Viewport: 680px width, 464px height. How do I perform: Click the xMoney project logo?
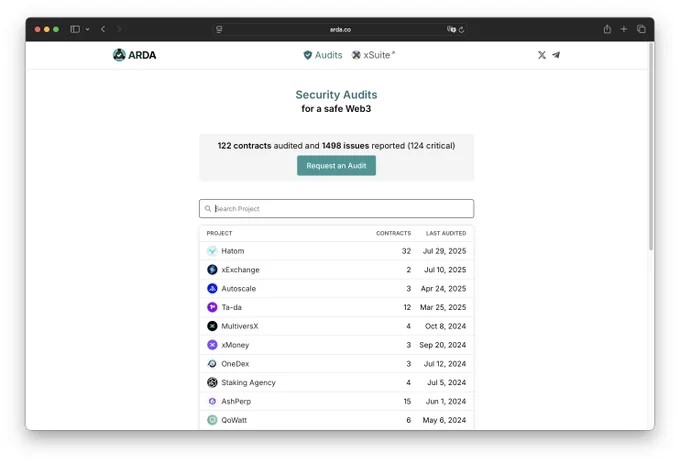click(x=212, y=345)
